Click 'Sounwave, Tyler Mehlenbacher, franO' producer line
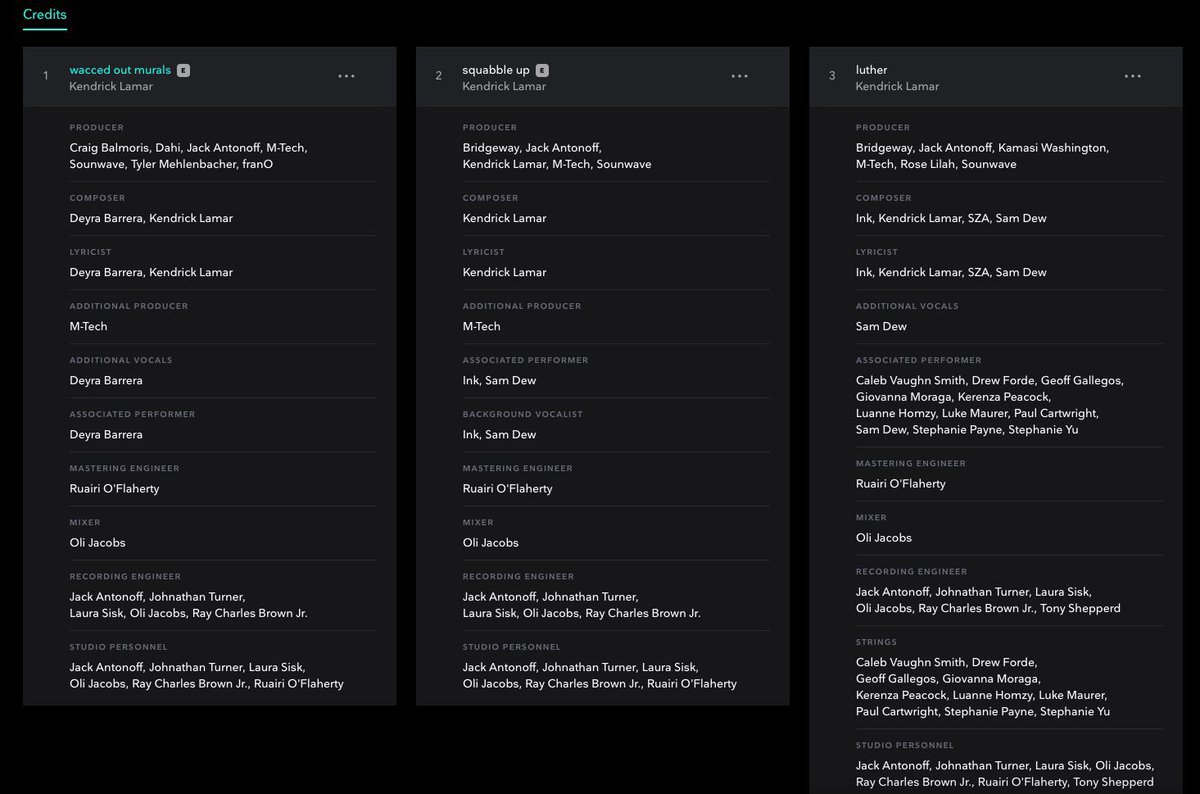The height and width of the screenshot is (794, 1200). 171,164
